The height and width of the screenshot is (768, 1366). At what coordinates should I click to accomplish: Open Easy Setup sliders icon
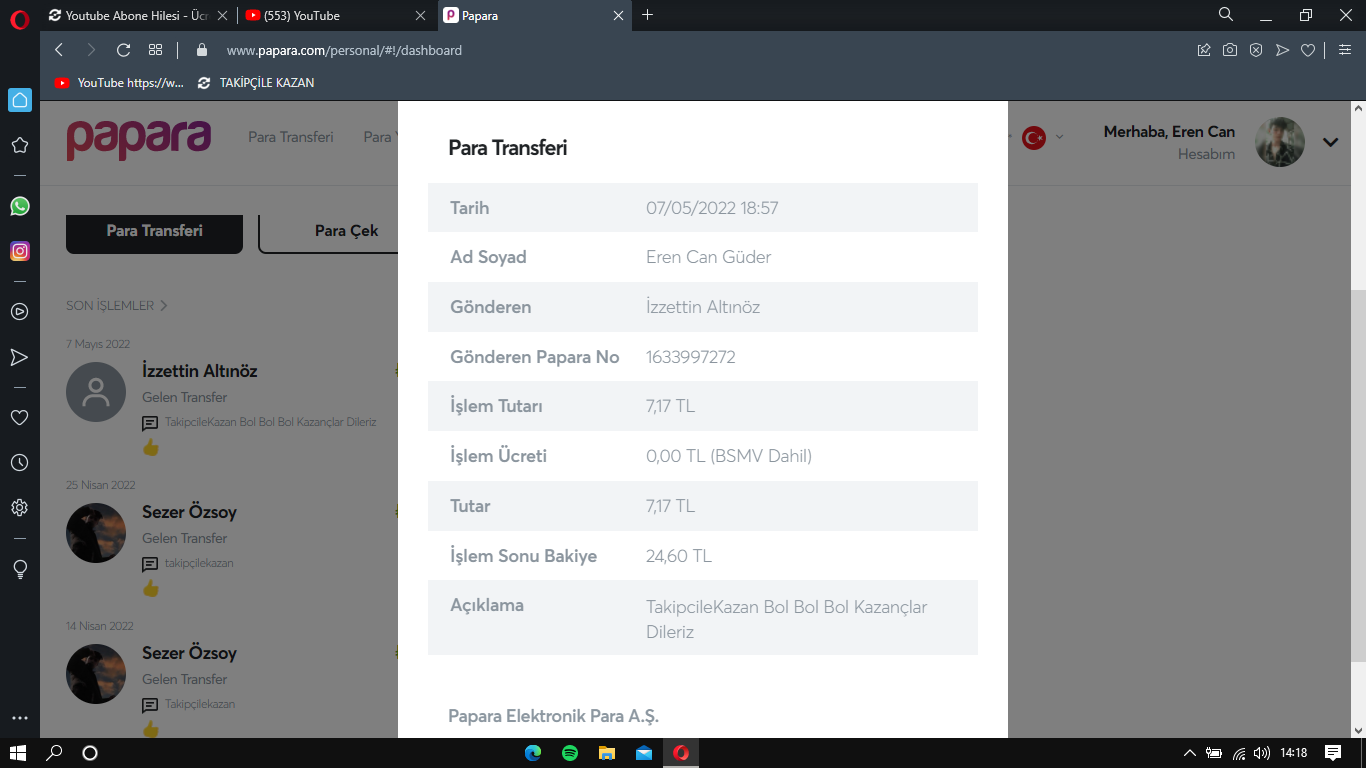(x=1344, y=50)
